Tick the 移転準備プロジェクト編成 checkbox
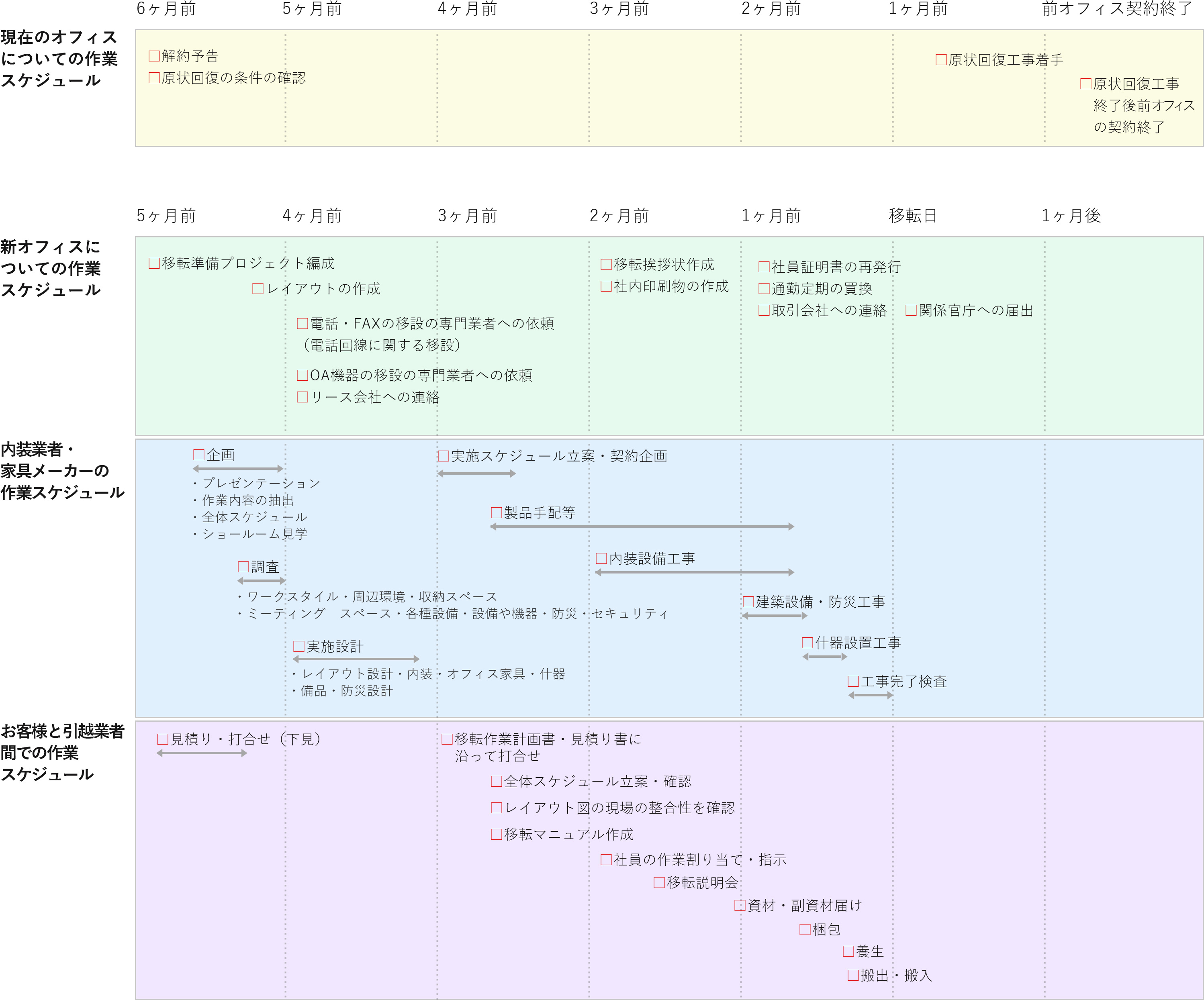 (x=154, y=263)
